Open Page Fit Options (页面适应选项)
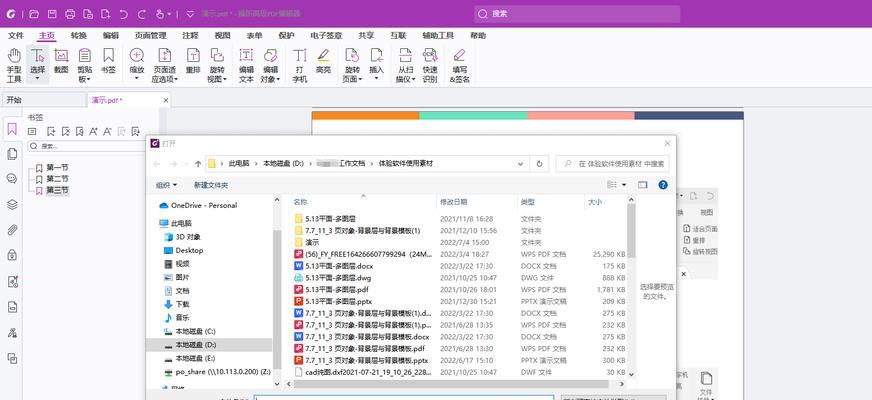This screenshot has width=872, height=400. pyautogui.click(x=165, y=65)
